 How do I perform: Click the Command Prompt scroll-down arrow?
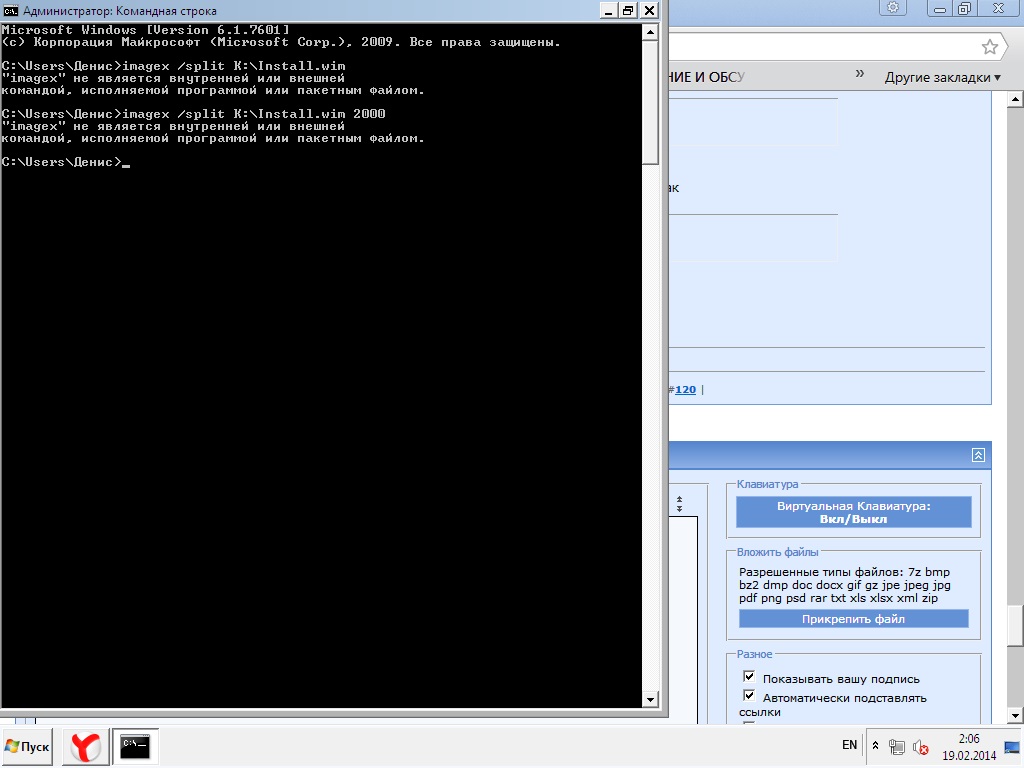coord(651,699)
